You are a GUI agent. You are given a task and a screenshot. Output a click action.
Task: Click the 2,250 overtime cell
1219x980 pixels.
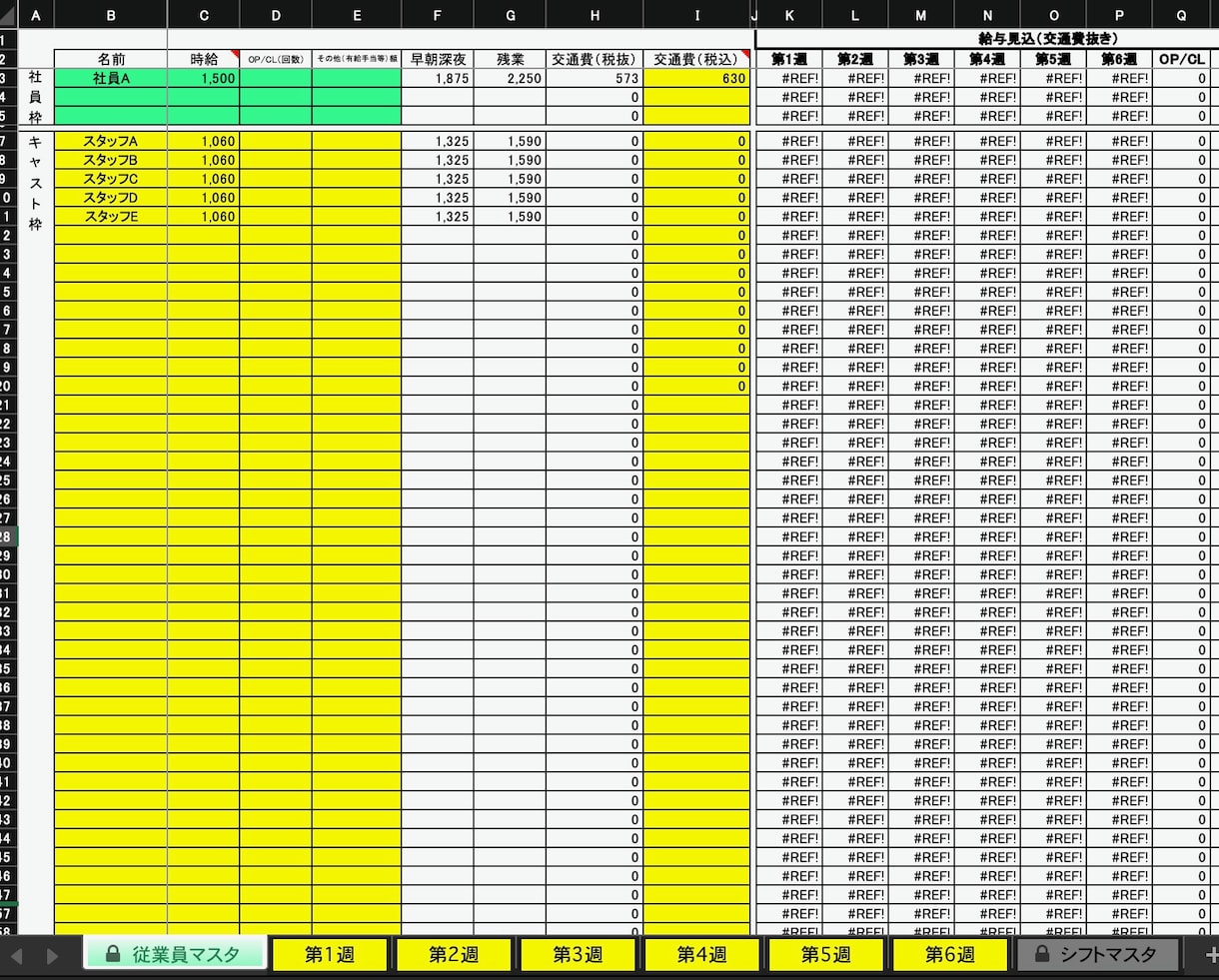(510, 78)
